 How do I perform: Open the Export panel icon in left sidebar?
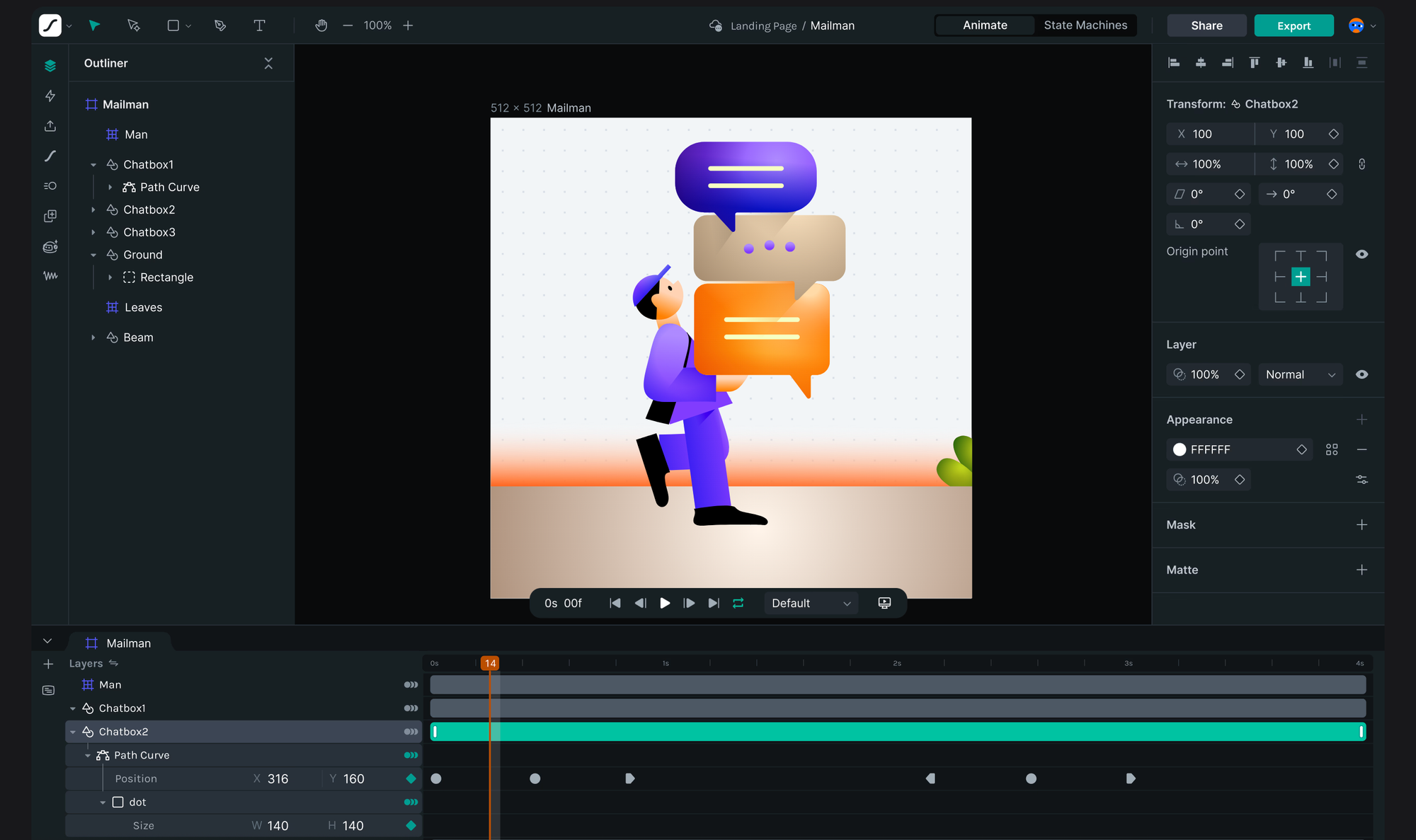[x=50, y=126]
